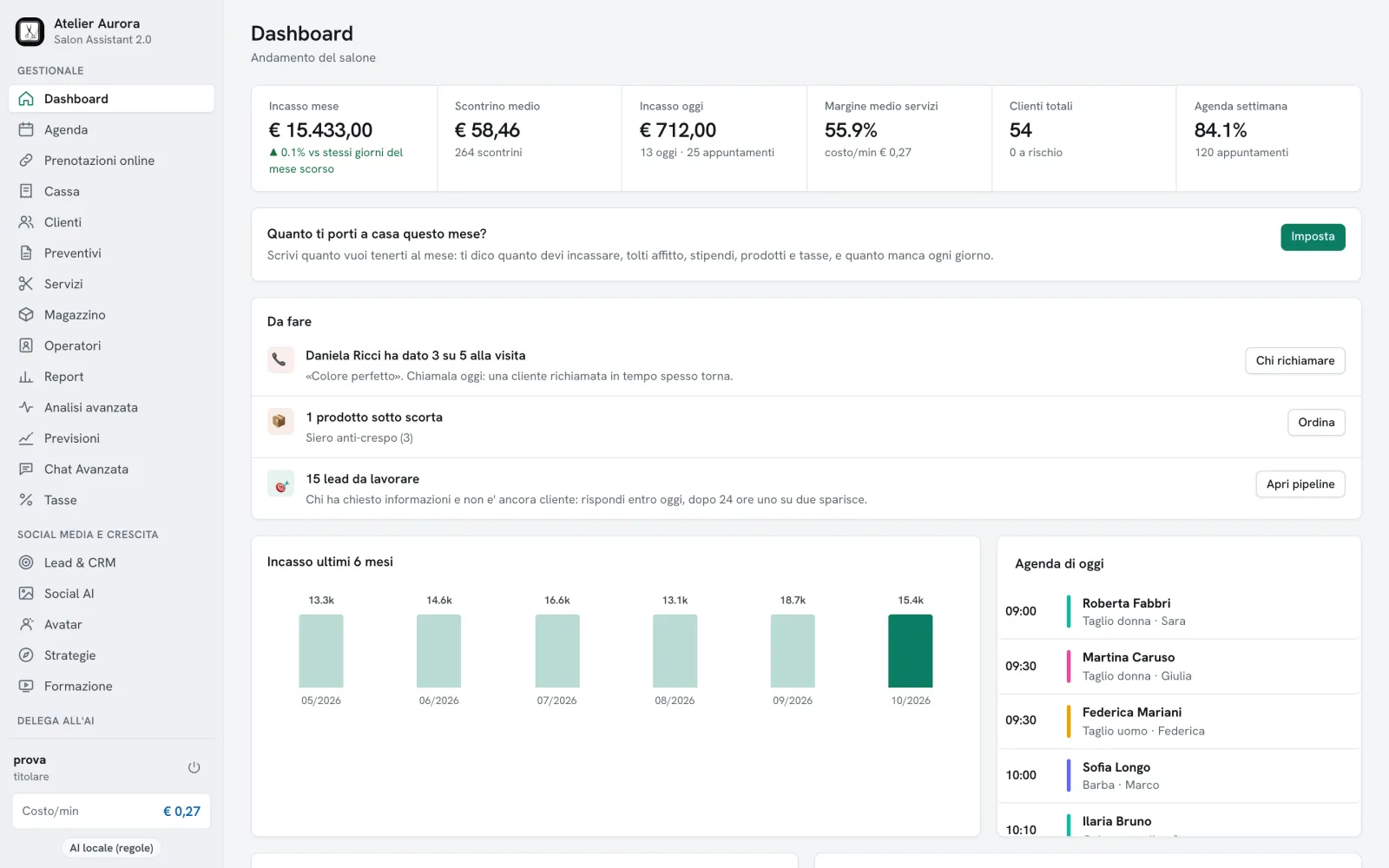Open Lead & CRM section

111,562
